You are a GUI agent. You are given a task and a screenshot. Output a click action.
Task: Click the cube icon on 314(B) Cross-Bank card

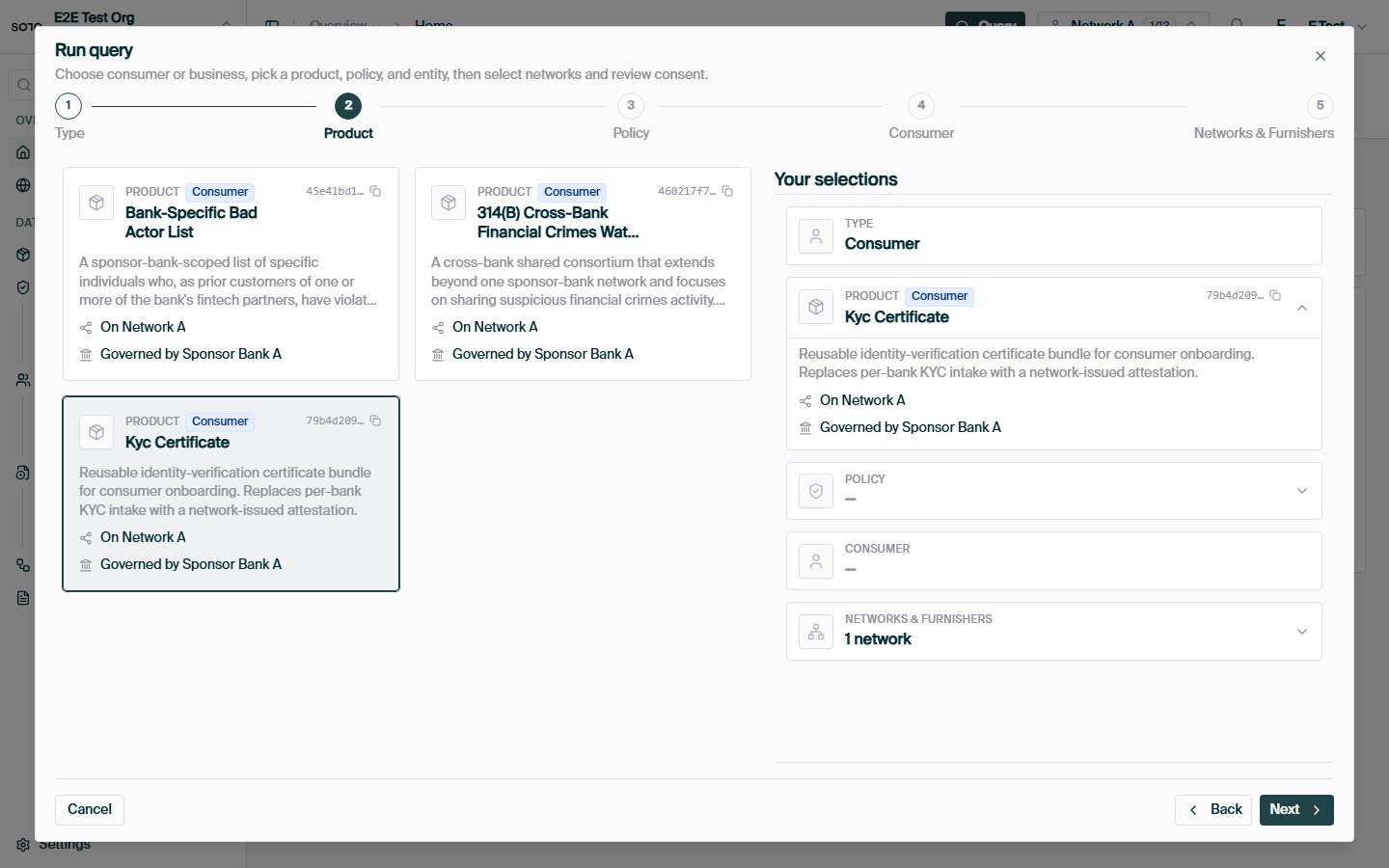click(449, 203)
